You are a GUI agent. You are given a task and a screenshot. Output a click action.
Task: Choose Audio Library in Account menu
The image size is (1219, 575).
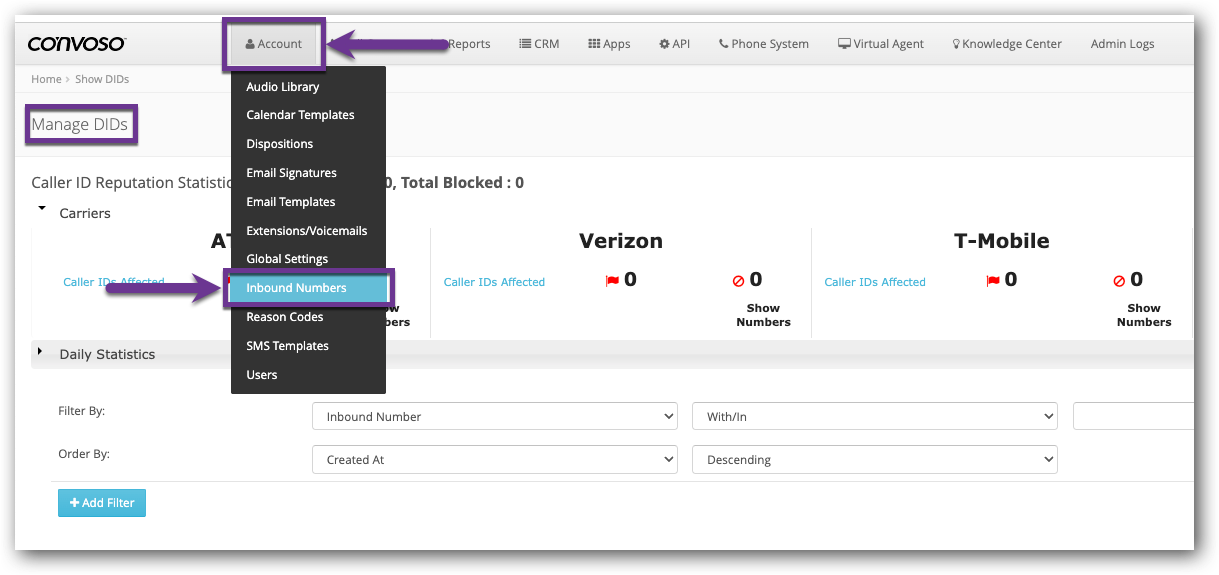(283, 87)
